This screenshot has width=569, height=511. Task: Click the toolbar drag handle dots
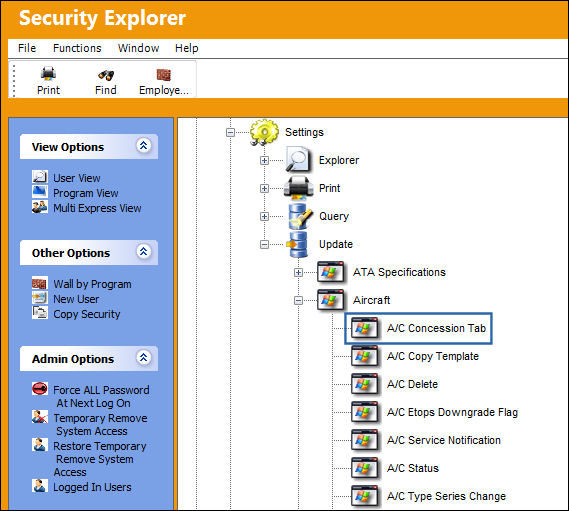click(14, 81)
